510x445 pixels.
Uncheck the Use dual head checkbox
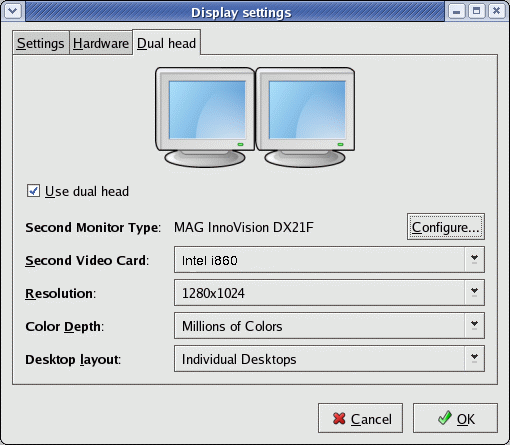[33, 191]
